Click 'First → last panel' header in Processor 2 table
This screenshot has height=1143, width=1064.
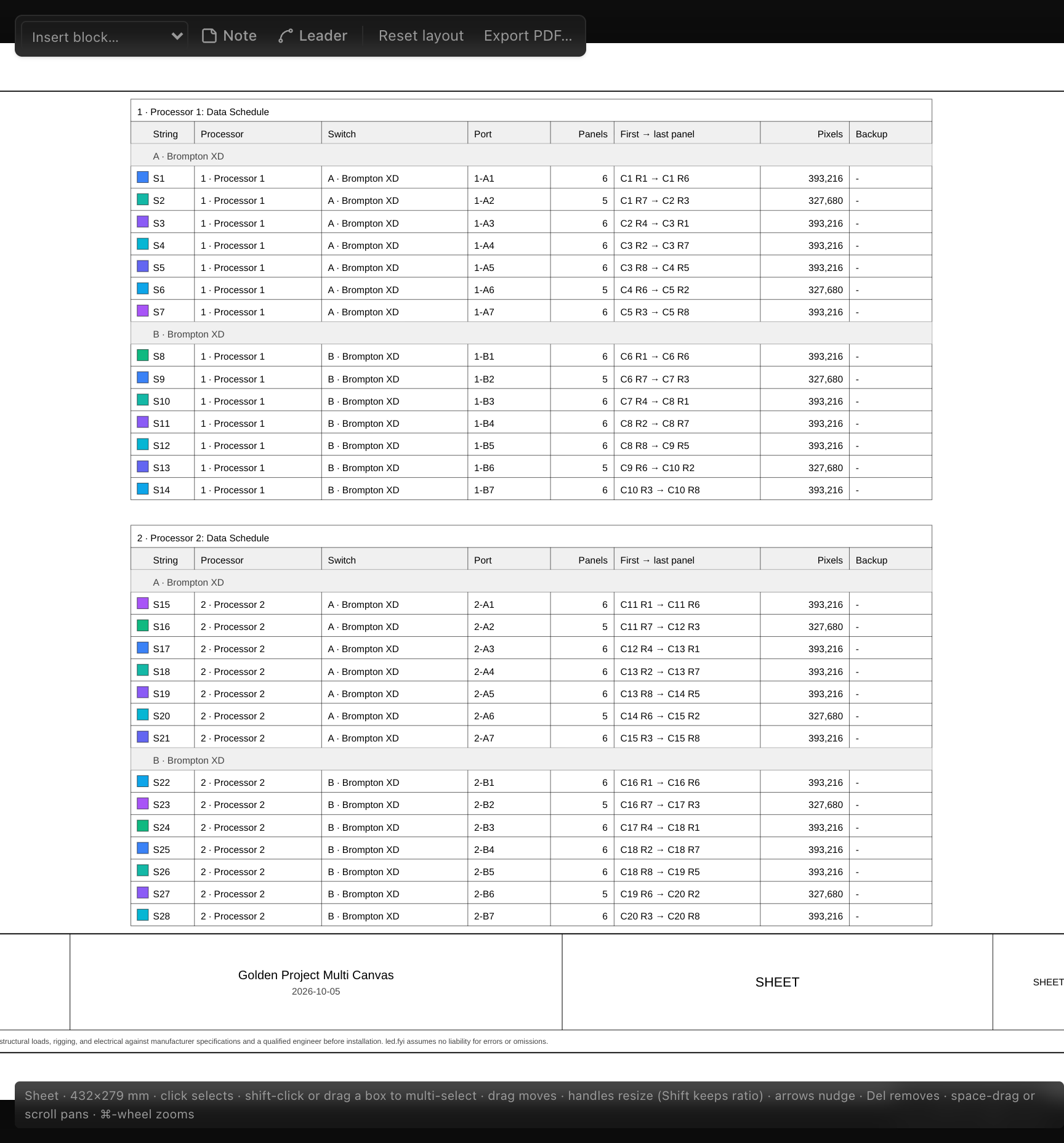click(x=657, y=560)
